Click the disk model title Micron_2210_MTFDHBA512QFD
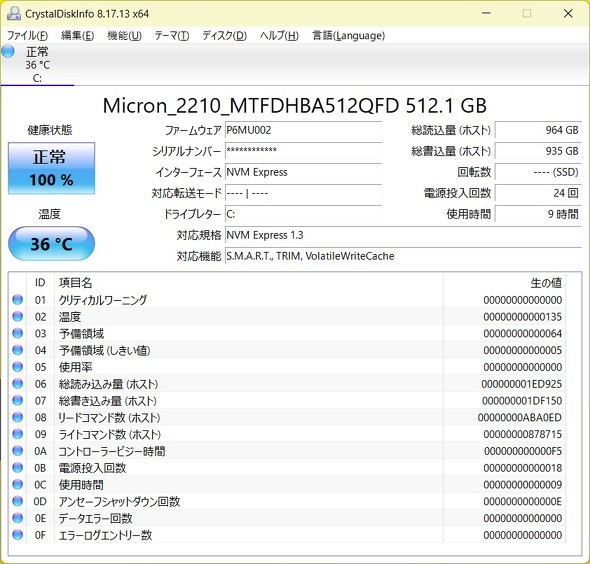590x564 pixels. (251, 106)
